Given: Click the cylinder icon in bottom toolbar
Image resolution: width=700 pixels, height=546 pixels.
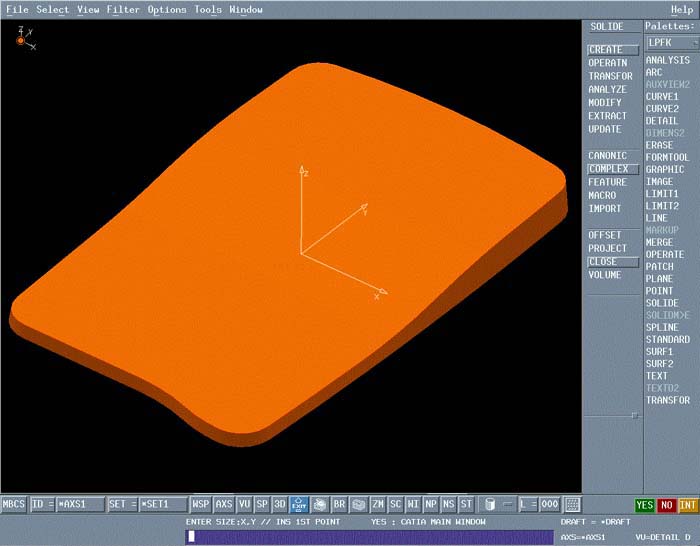Looking at the screenshot, I should (x=490, y=505).
